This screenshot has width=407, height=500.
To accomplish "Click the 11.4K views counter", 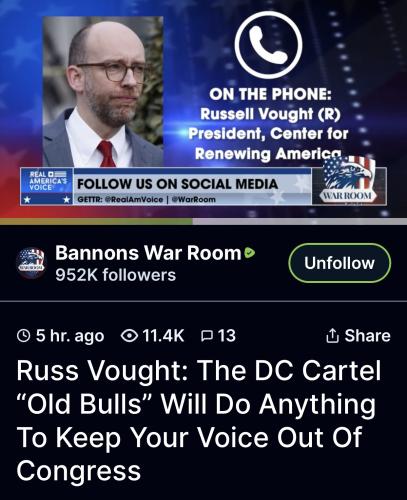I will coord(163,336).
